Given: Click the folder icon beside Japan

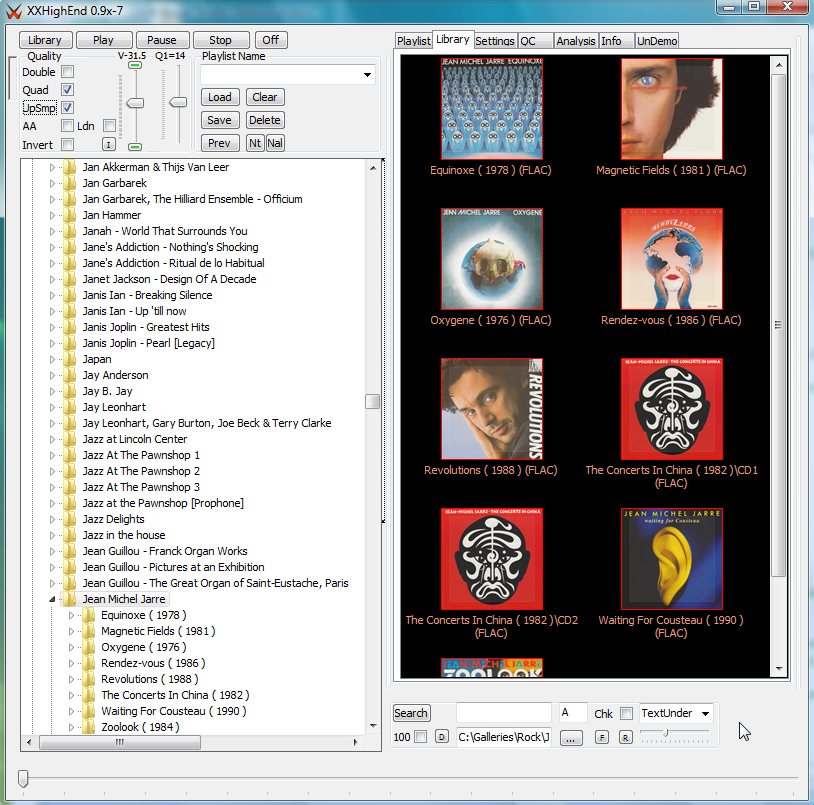Looking at the screenshot, I should 70,359.
